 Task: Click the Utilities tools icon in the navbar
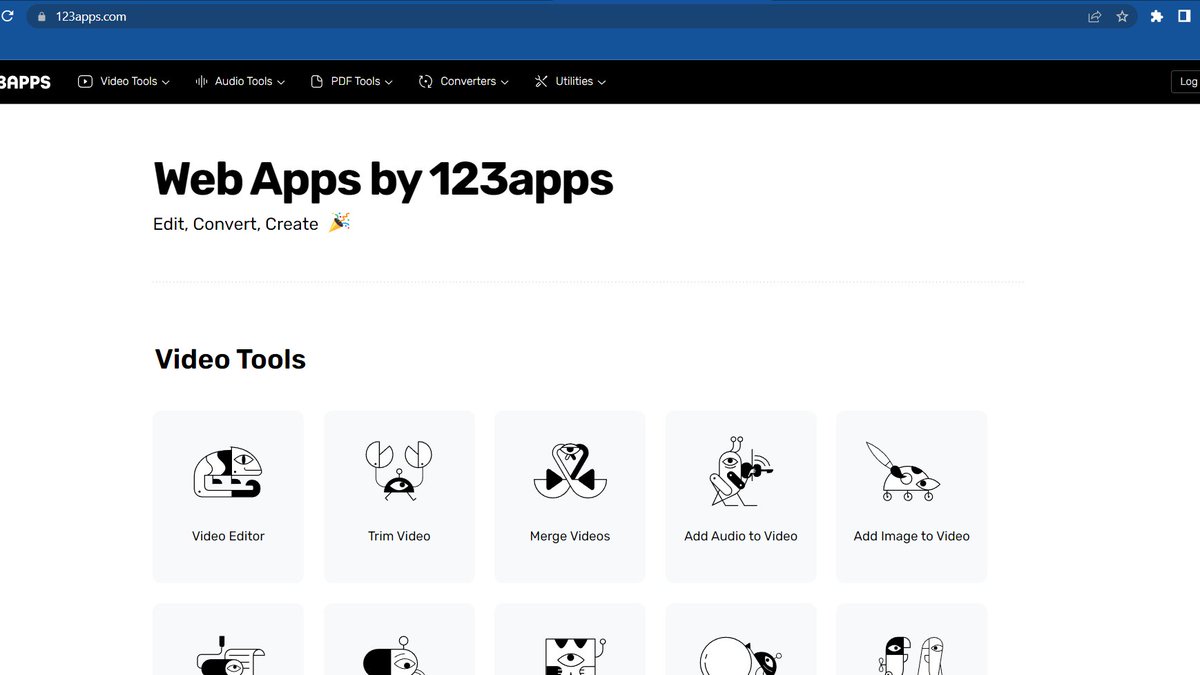coord(541,82)
